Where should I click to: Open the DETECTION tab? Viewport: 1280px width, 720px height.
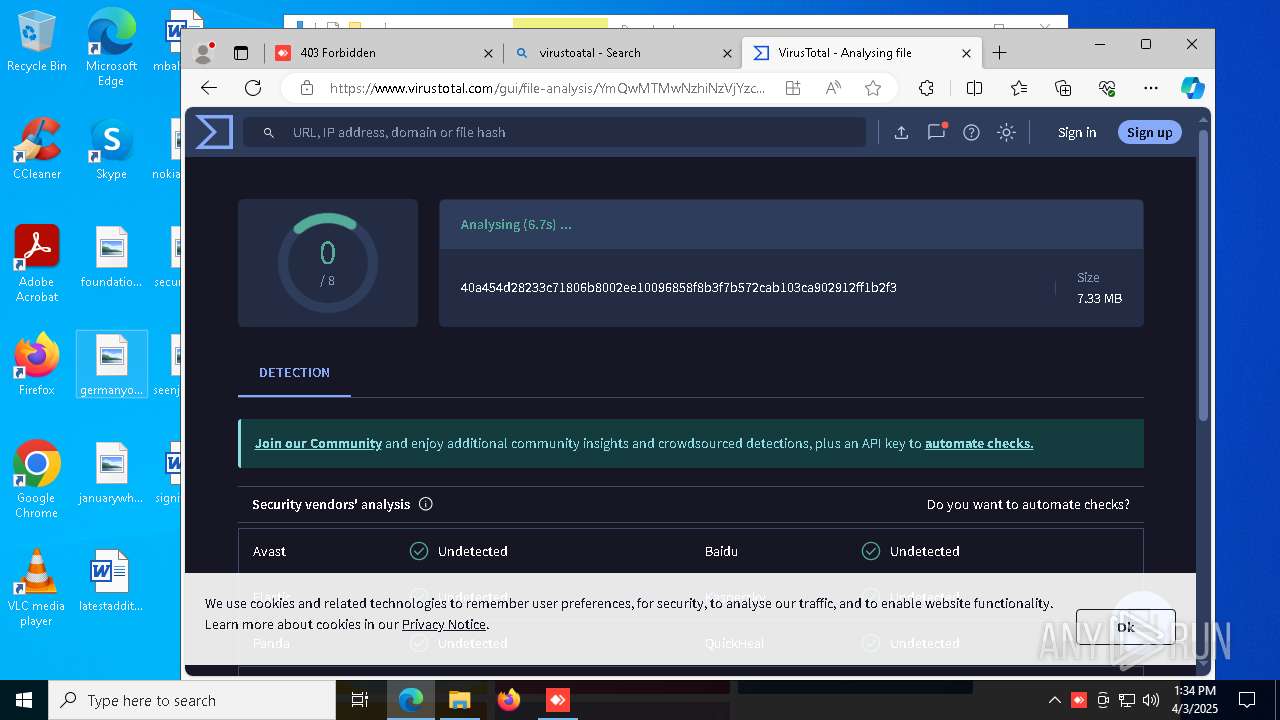(x=294, y=372)
